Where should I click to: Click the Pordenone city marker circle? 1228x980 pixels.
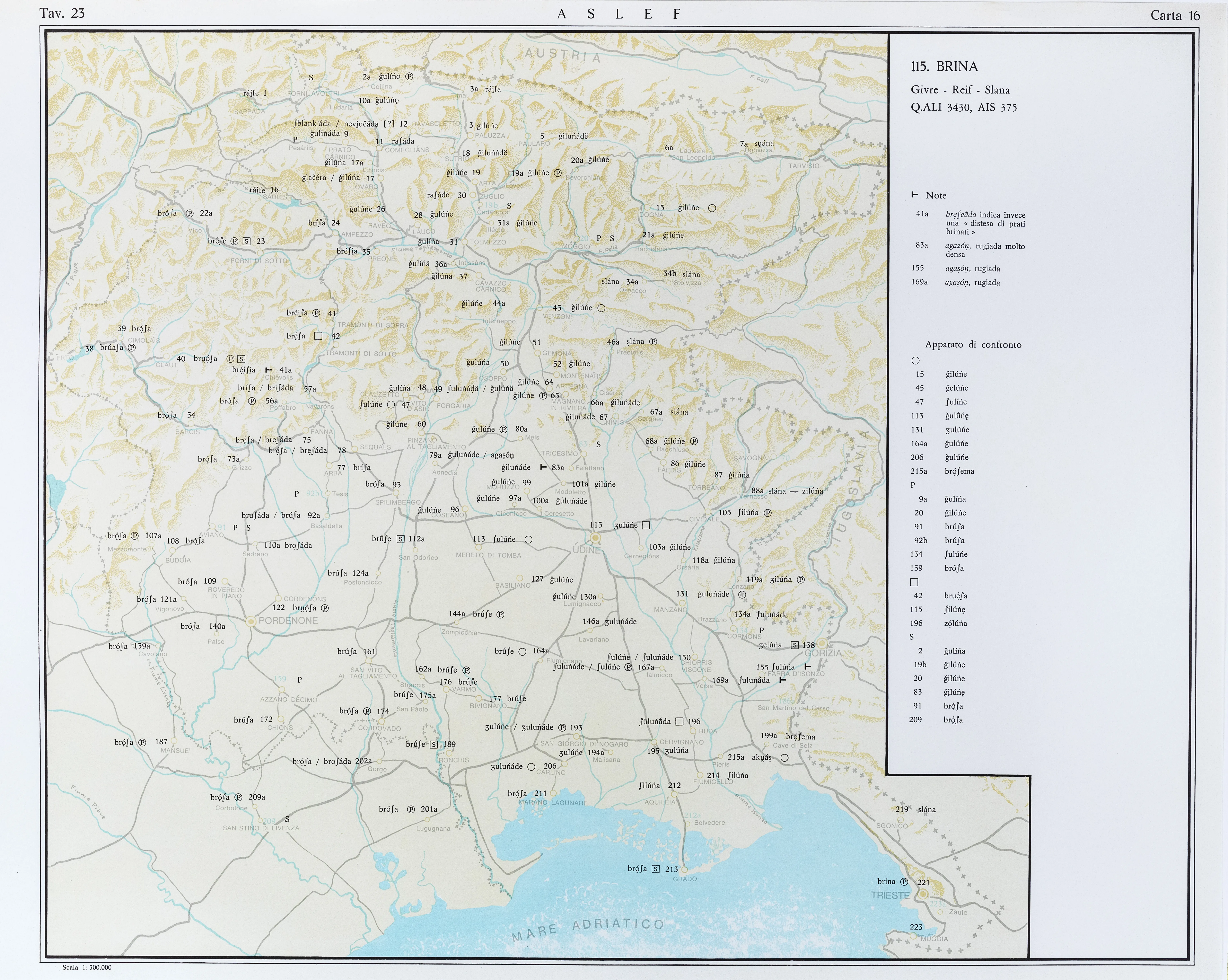point(251,622)
